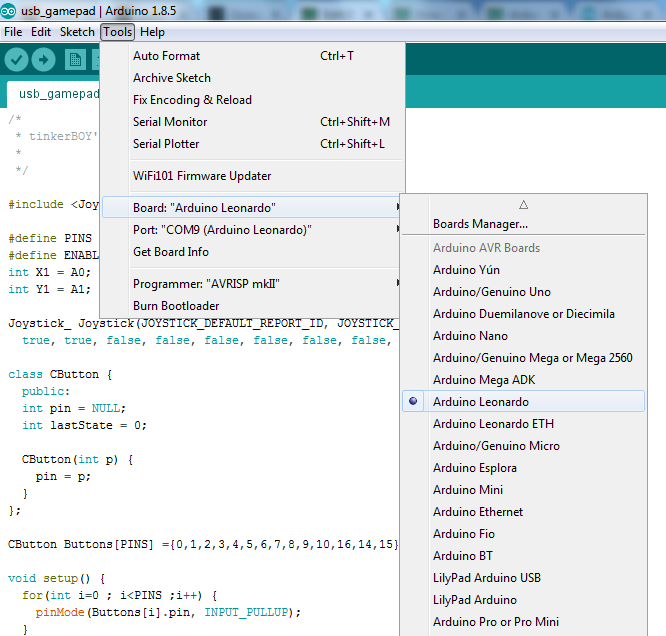Select the checked Arduino Leonardo board

click(523, 402)
